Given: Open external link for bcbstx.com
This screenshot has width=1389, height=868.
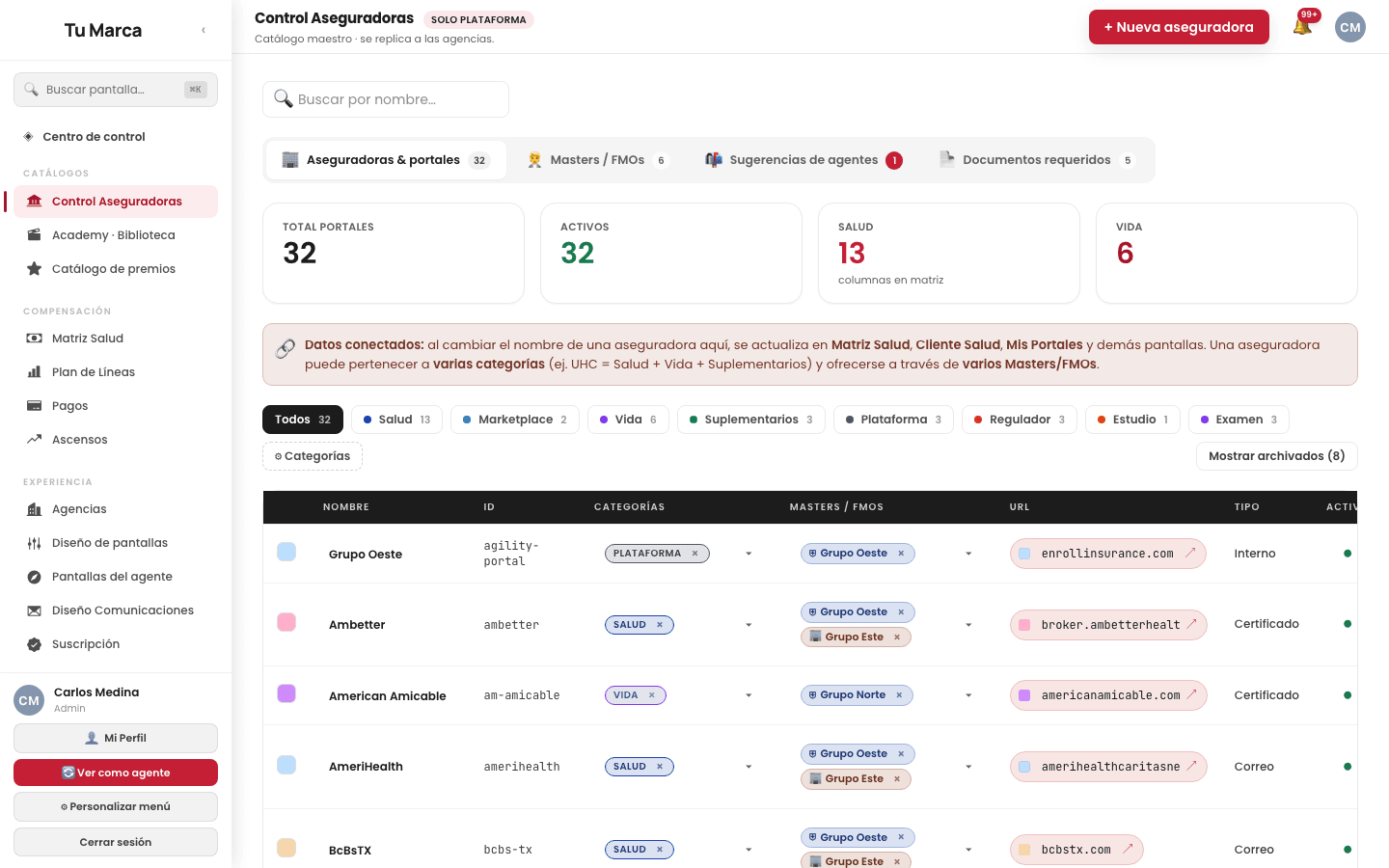Looking at the screenshot, I should [x=1128, y=850].
